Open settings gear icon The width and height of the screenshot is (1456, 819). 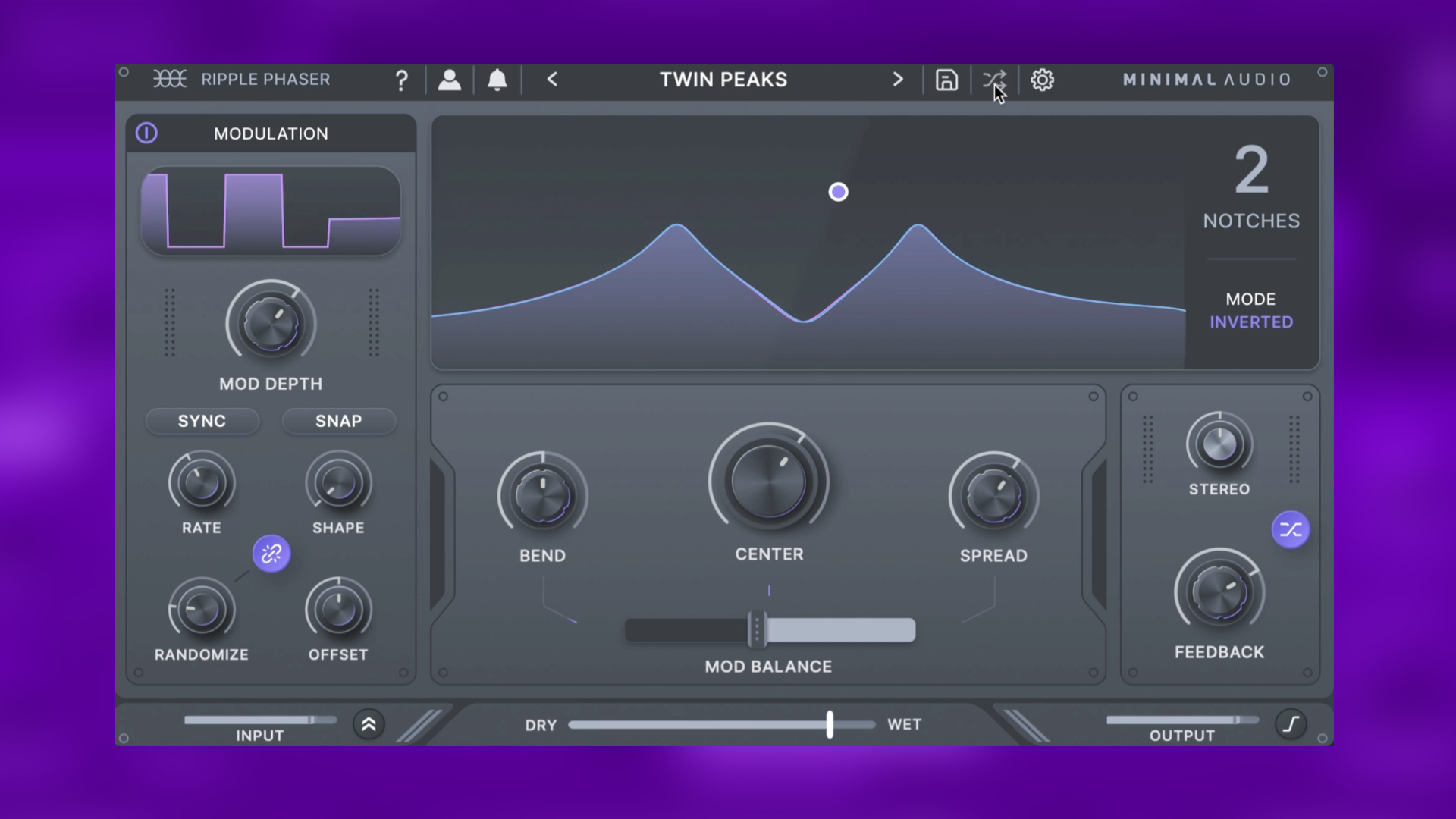[1043, 80]
